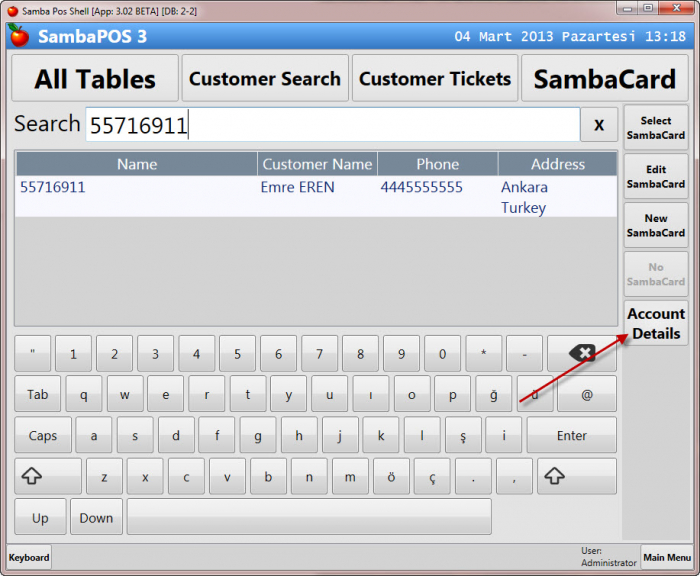Open Account Details
Screen dimensions: 700x576
tap(655, 324)
